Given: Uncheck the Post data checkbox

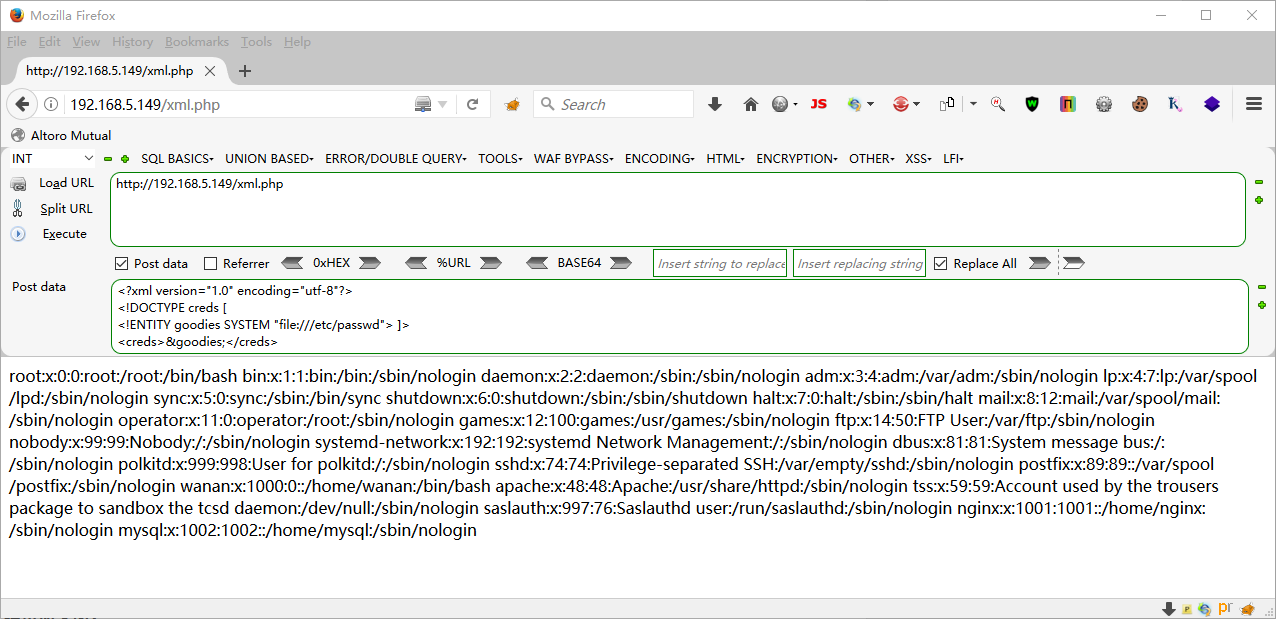Looking at the screenshot, I should (122, 263).
